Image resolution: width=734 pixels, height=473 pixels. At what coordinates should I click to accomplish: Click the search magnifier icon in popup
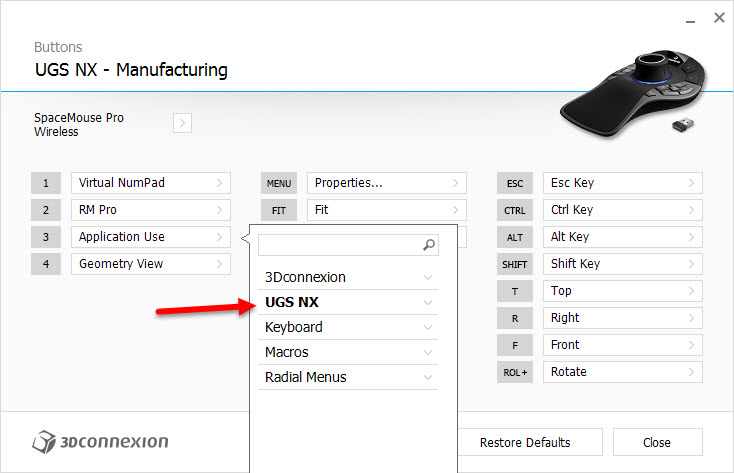(429, 244)
